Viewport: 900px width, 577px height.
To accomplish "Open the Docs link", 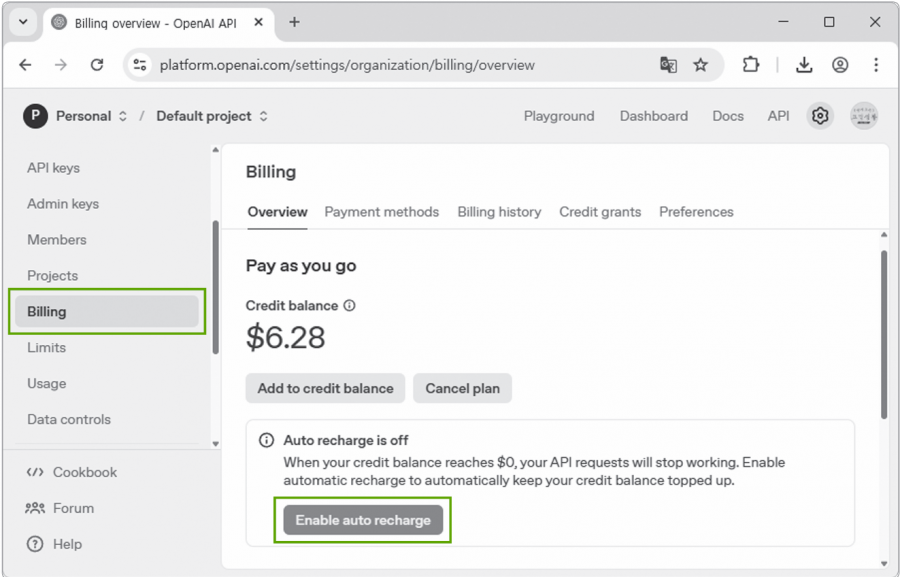I will (x=728, y=116).
